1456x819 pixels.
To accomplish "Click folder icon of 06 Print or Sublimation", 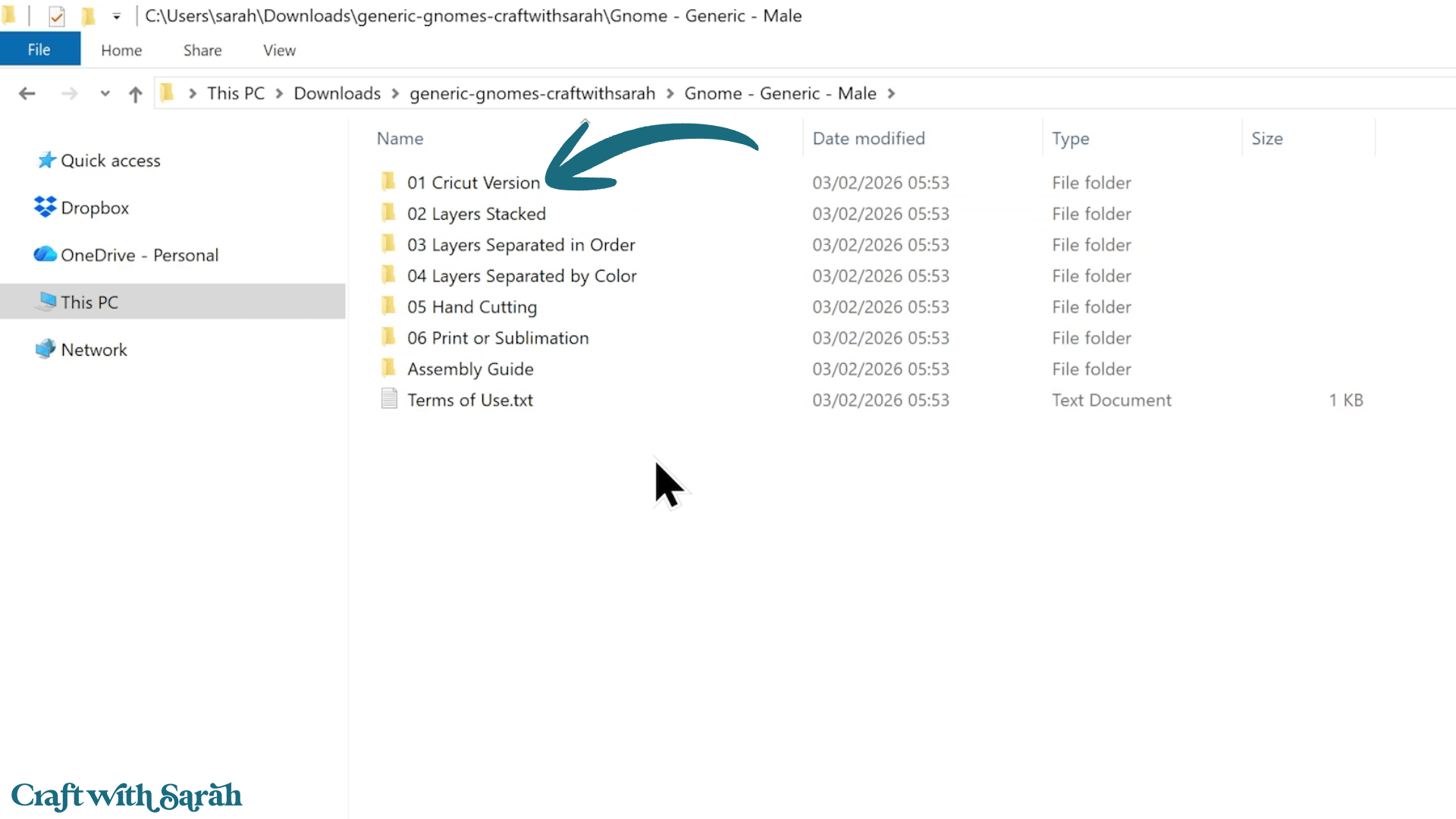I will [x=388, y=337].
